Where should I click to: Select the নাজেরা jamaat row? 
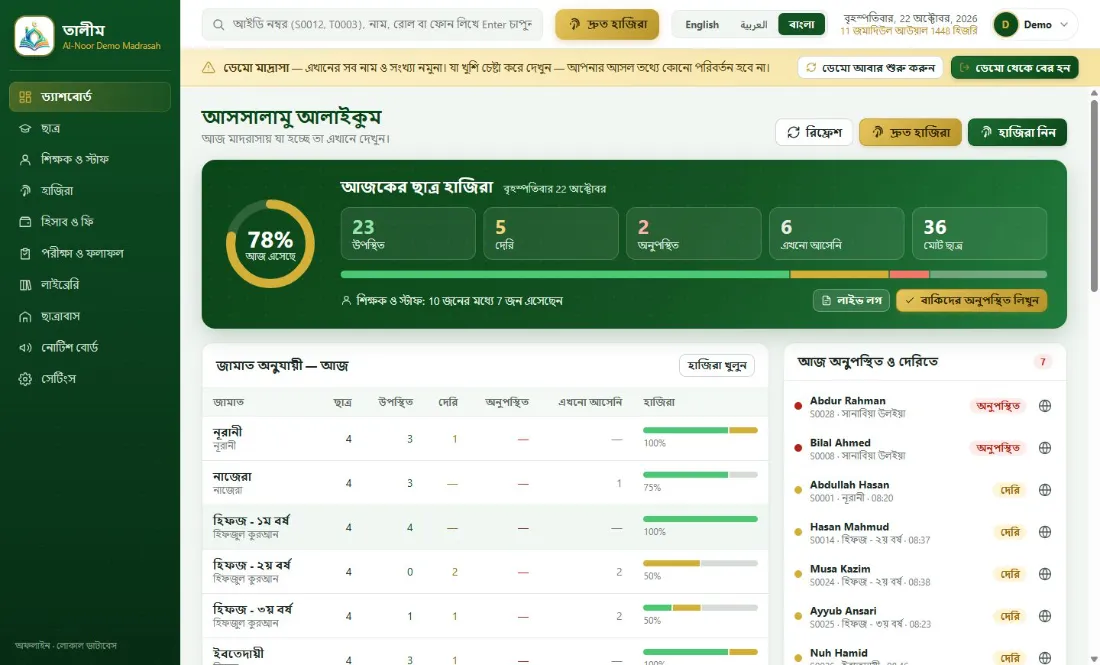pos(485,483)
